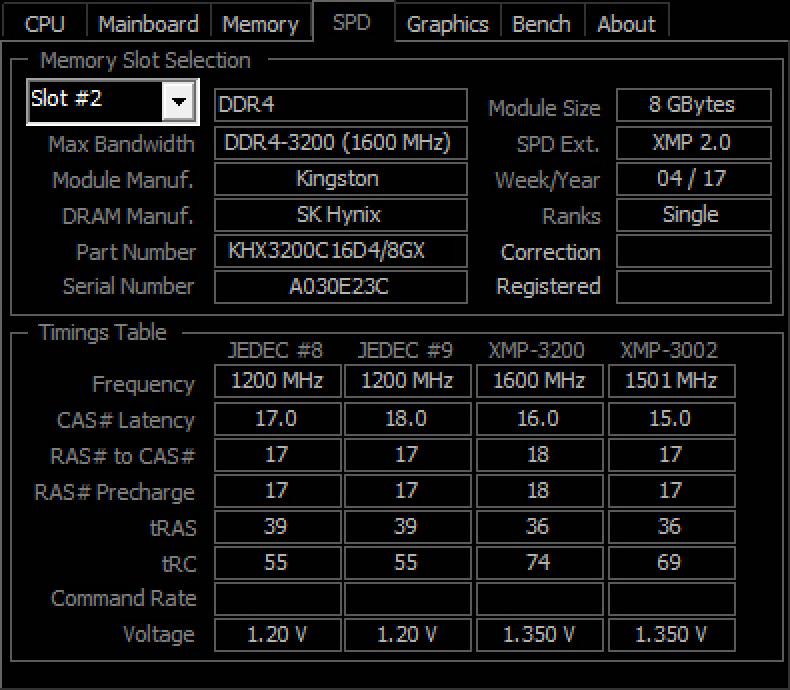This screenshot has height=690, width=790.
Task: Click the Memory Slot Selection group title
Action: [145, 60]
